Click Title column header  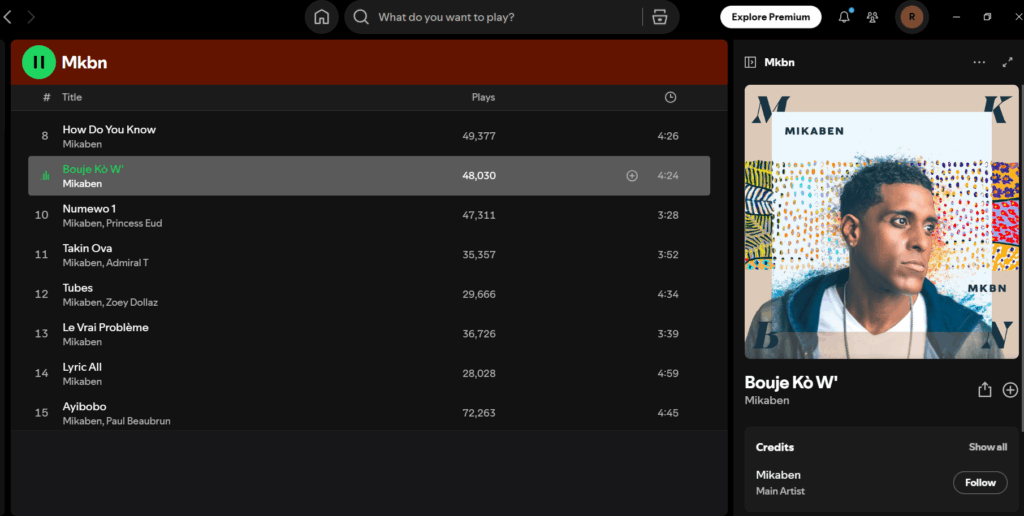[72, 97]
